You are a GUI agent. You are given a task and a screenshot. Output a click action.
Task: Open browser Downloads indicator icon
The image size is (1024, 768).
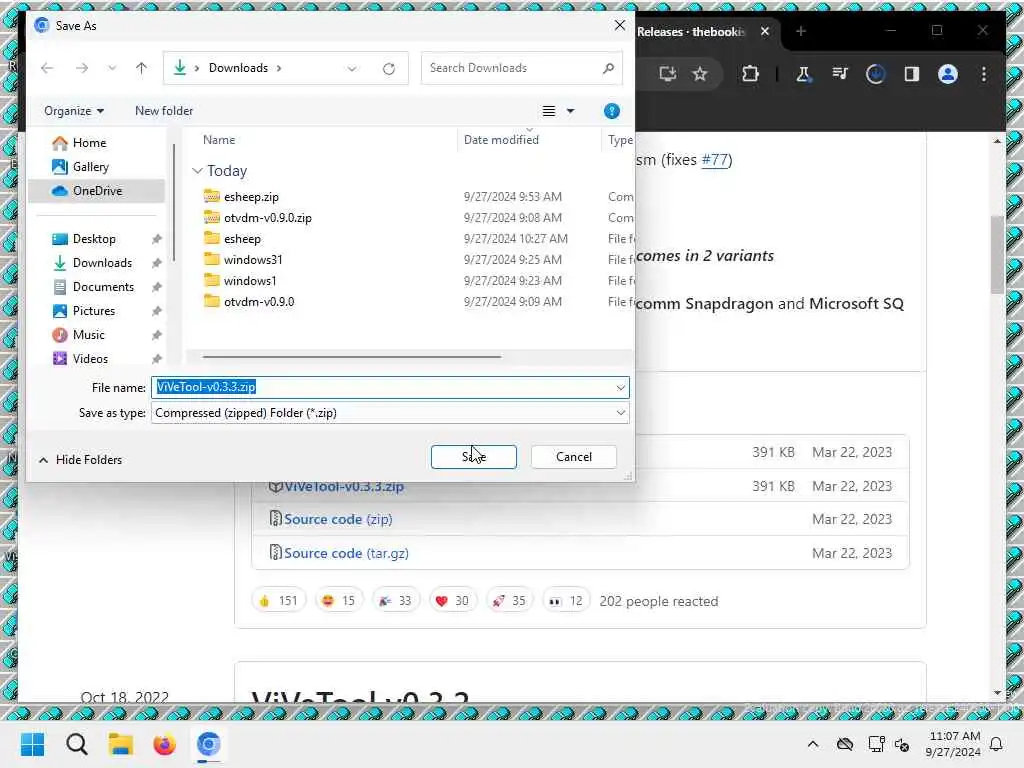pos(875,74)
